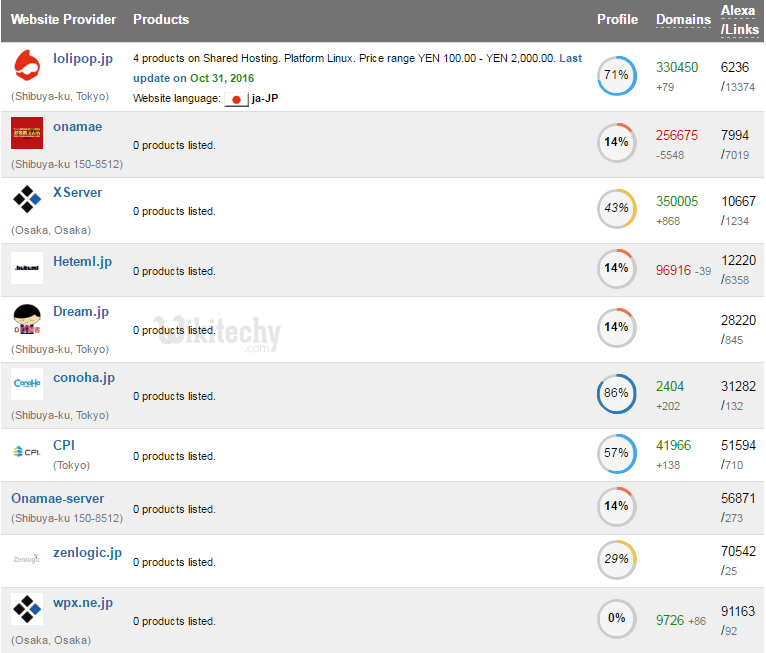
Task: Click the Profile column header
Action: [x=617, y=20]
